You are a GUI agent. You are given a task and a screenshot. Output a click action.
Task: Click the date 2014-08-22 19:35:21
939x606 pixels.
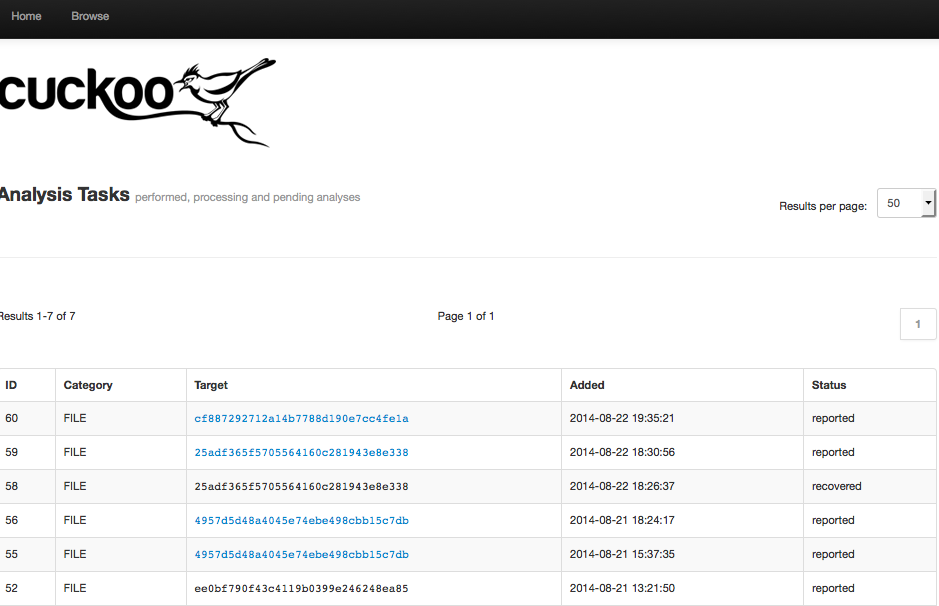click(x=622, y=418)
